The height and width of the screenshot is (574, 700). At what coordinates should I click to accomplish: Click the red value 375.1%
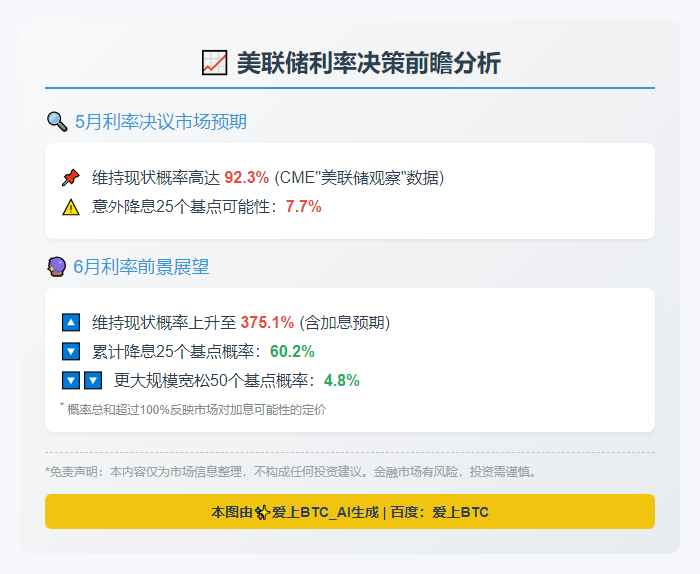click(x=267, y=322)
